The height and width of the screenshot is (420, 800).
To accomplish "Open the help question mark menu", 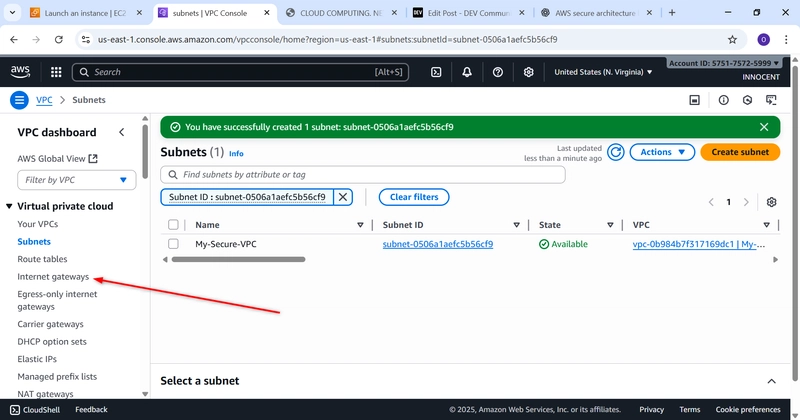I will (x=497, y=72).
